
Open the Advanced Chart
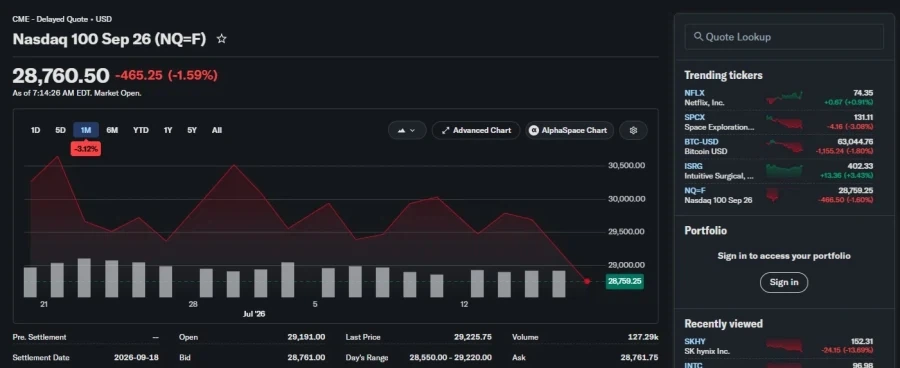click(476, 130)
